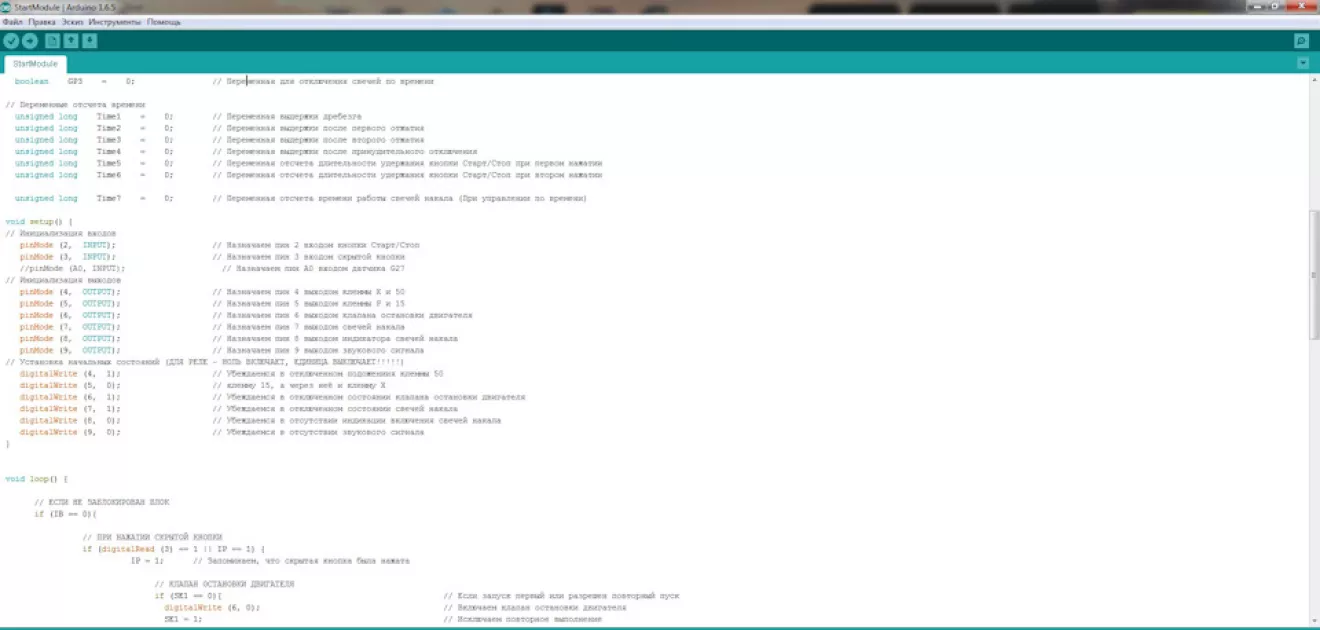Click the editor scrollbar up arrow
This screenshot has width=1320, height=630.
(1314, 80)
